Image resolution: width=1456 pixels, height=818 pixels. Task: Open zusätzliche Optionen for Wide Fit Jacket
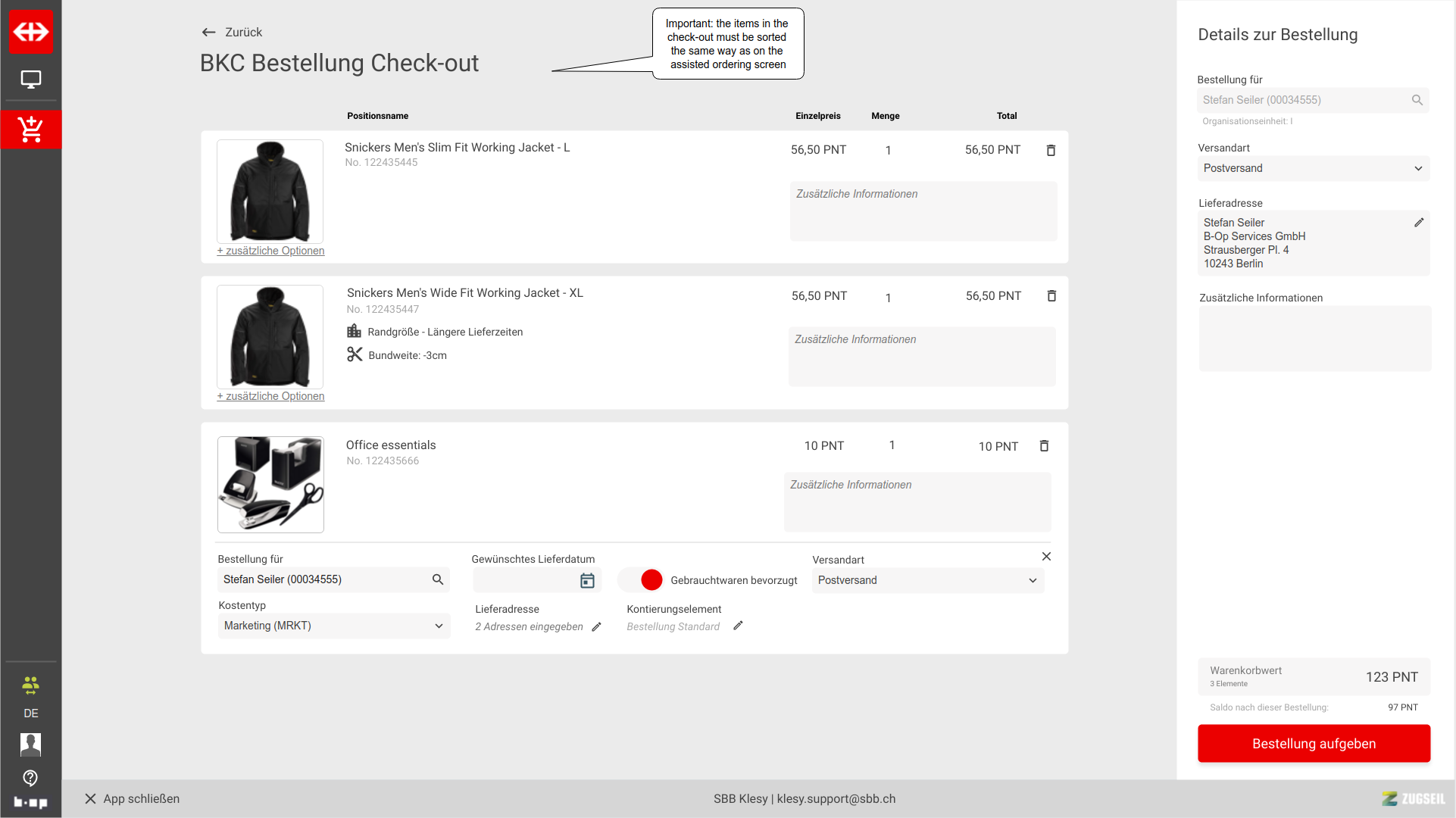point(270,396)
